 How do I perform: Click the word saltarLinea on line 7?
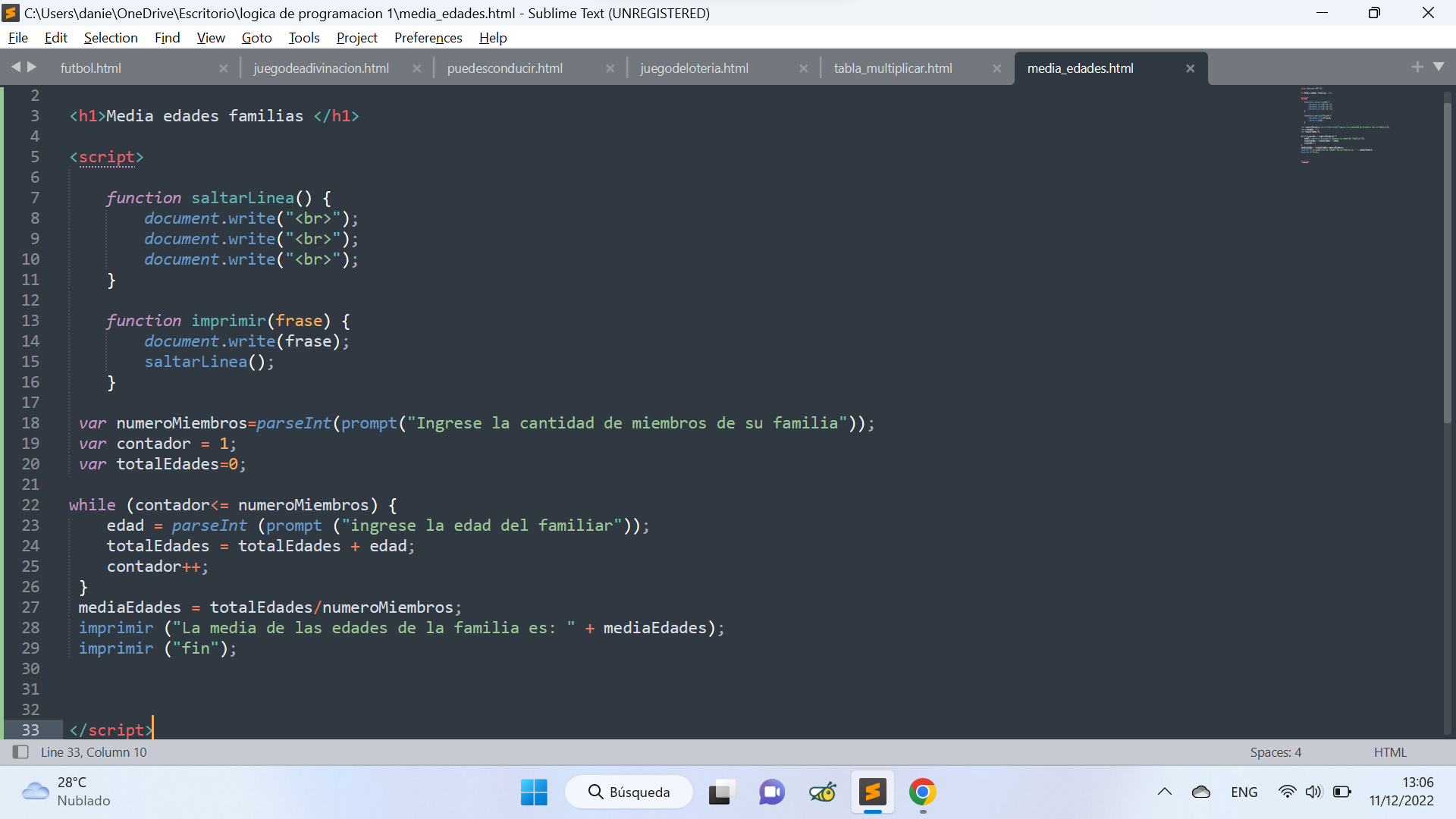click(243, 198)
